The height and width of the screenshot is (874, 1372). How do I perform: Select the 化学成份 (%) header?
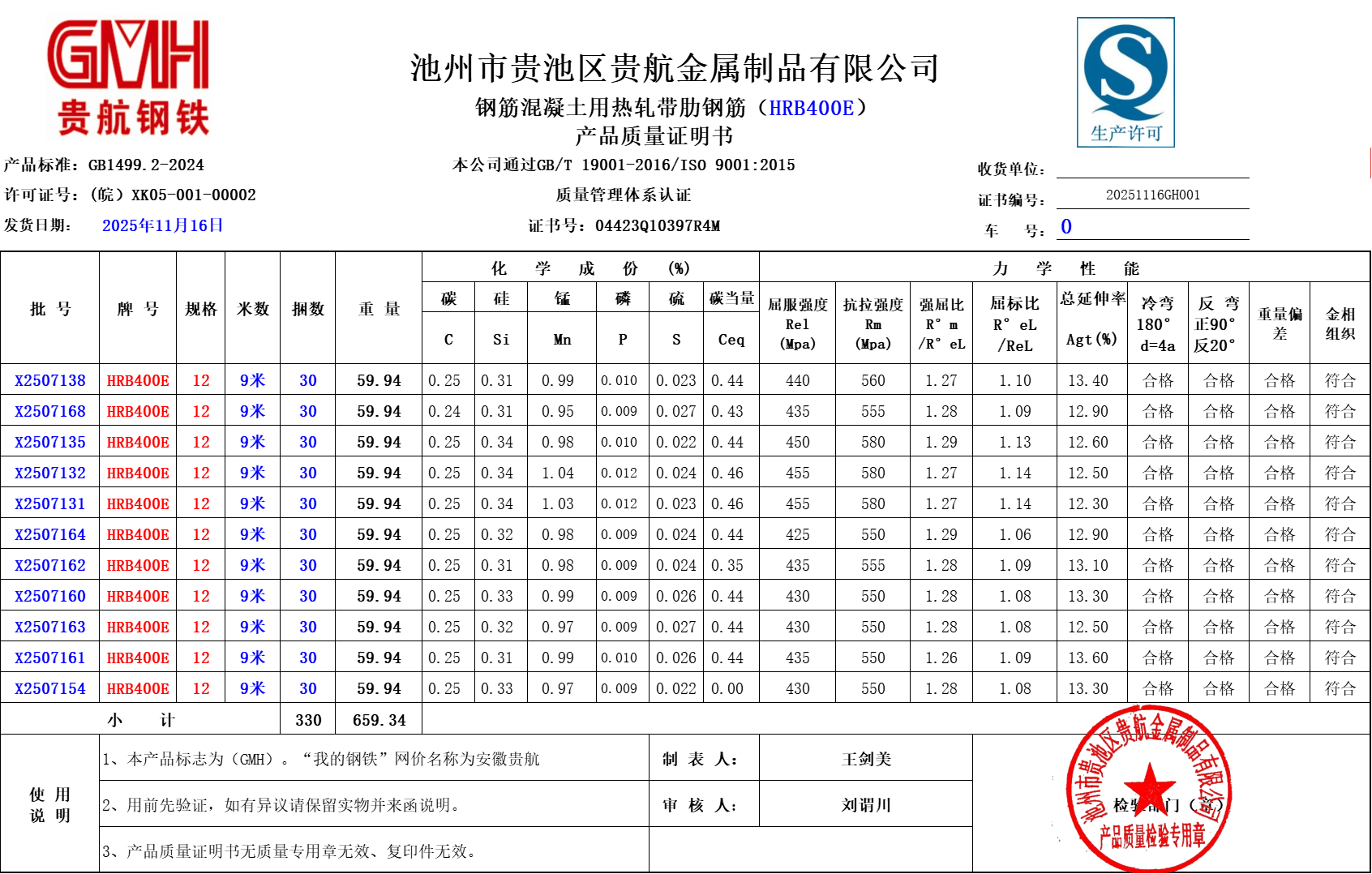click(590, 268)
